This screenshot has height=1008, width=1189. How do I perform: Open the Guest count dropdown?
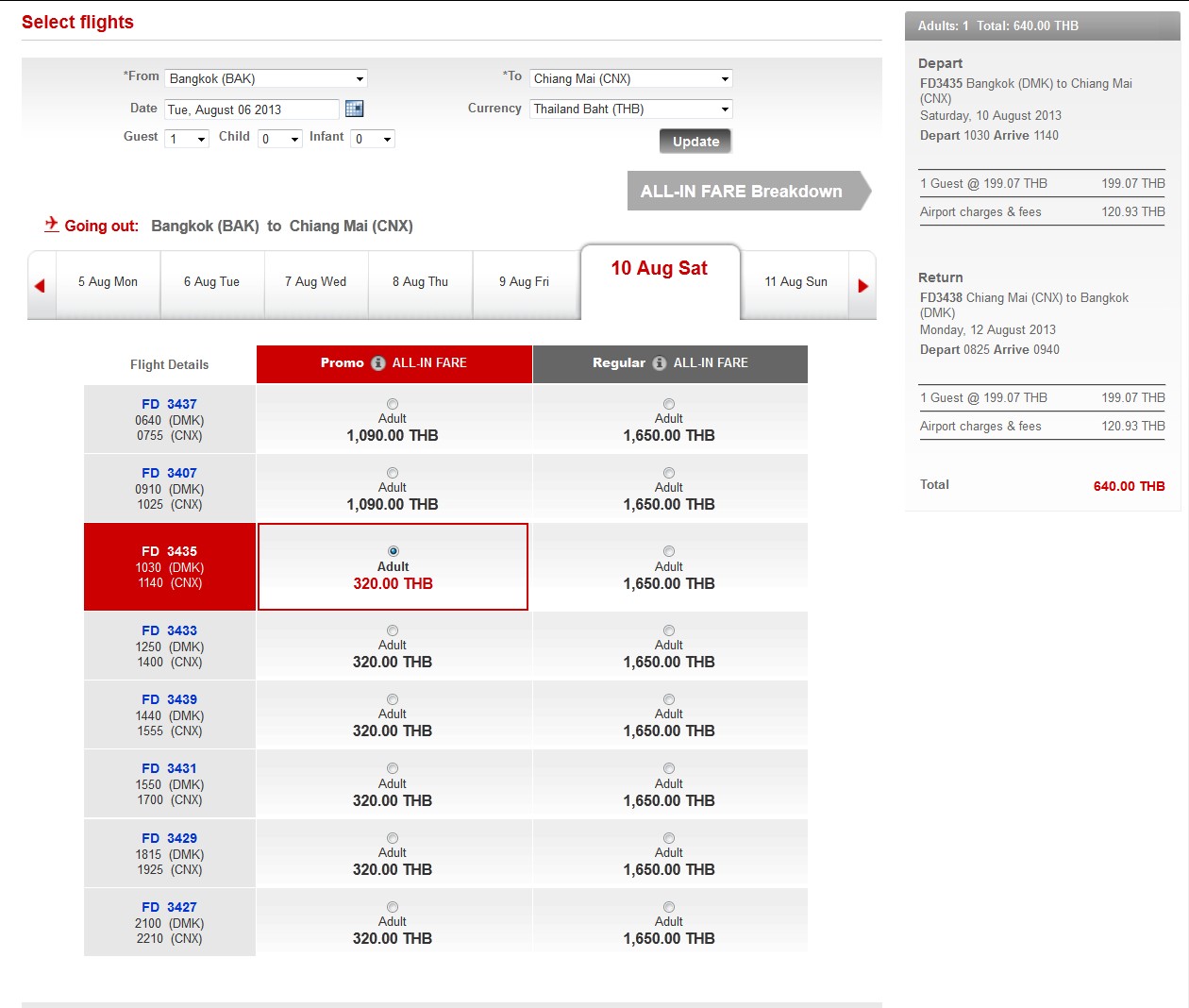click(187, 139)
